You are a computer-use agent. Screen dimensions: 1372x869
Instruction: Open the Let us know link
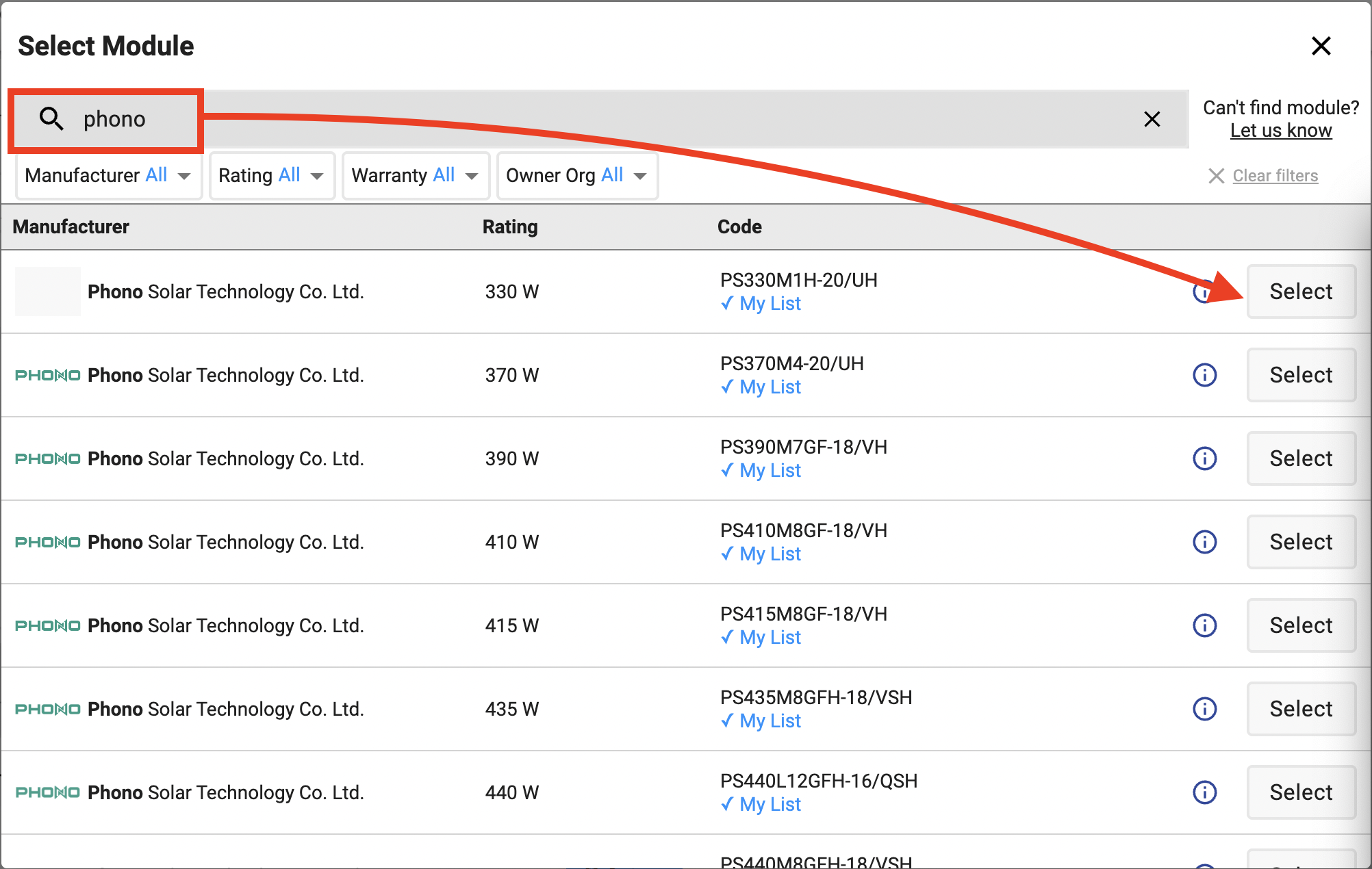(x=1281, y=131)
